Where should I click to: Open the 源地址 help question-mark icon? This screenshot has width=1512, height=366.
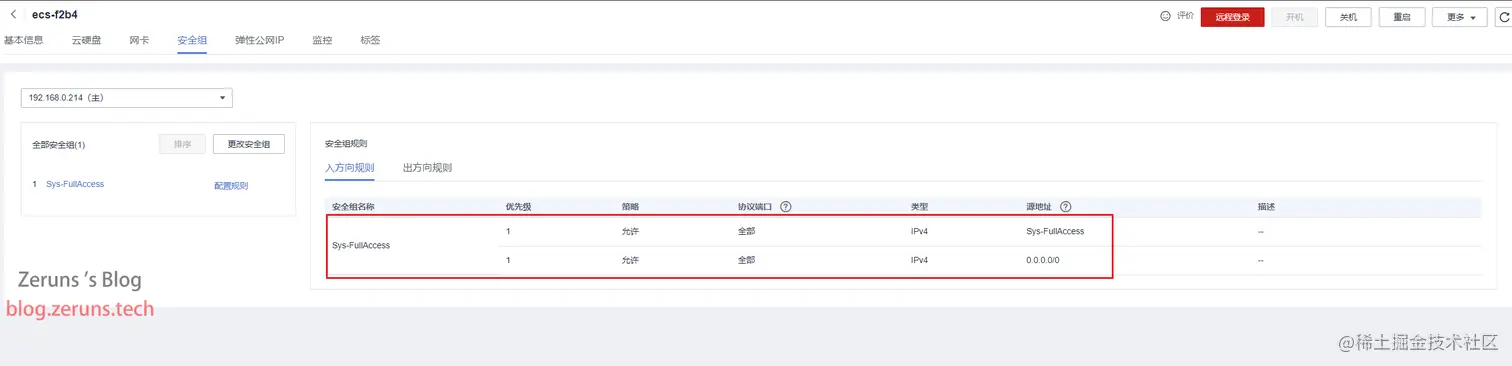pyautogui.click(x=1066, y=206)
